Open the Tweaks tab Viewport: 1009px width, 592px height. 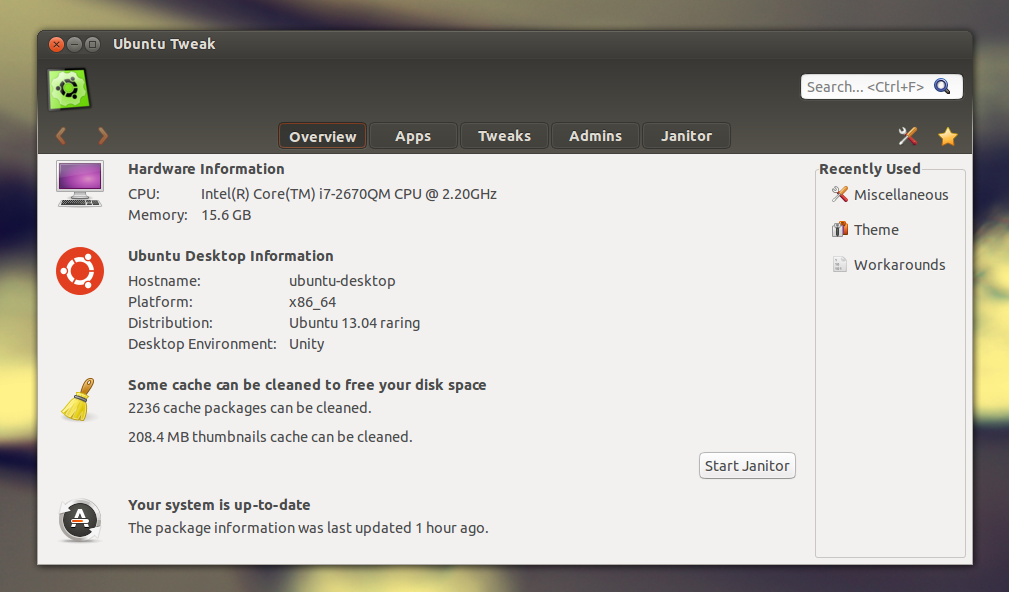(x=504, y=136)
